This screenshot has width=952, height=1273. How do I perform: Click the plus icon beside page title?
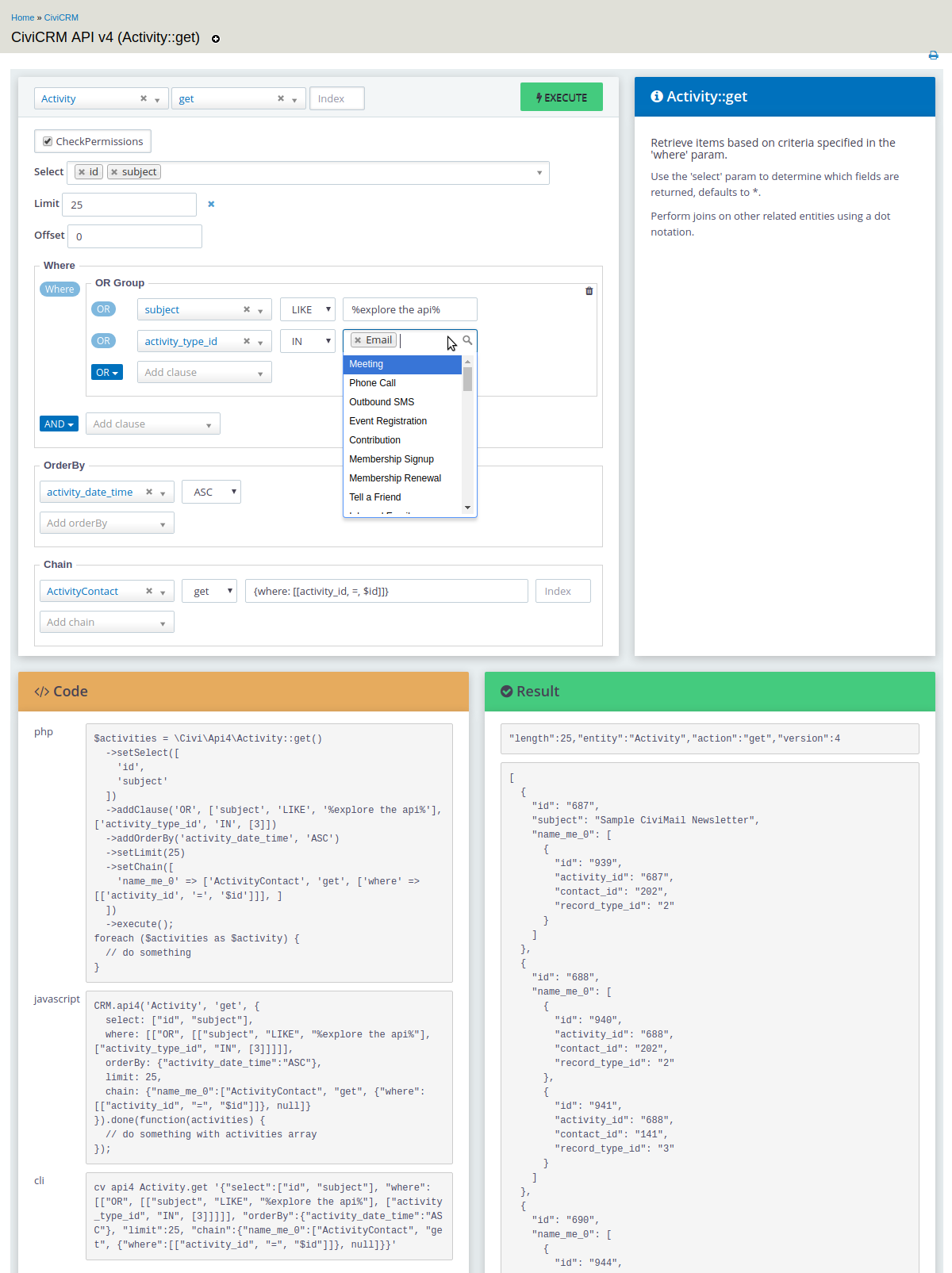(216, 39)
